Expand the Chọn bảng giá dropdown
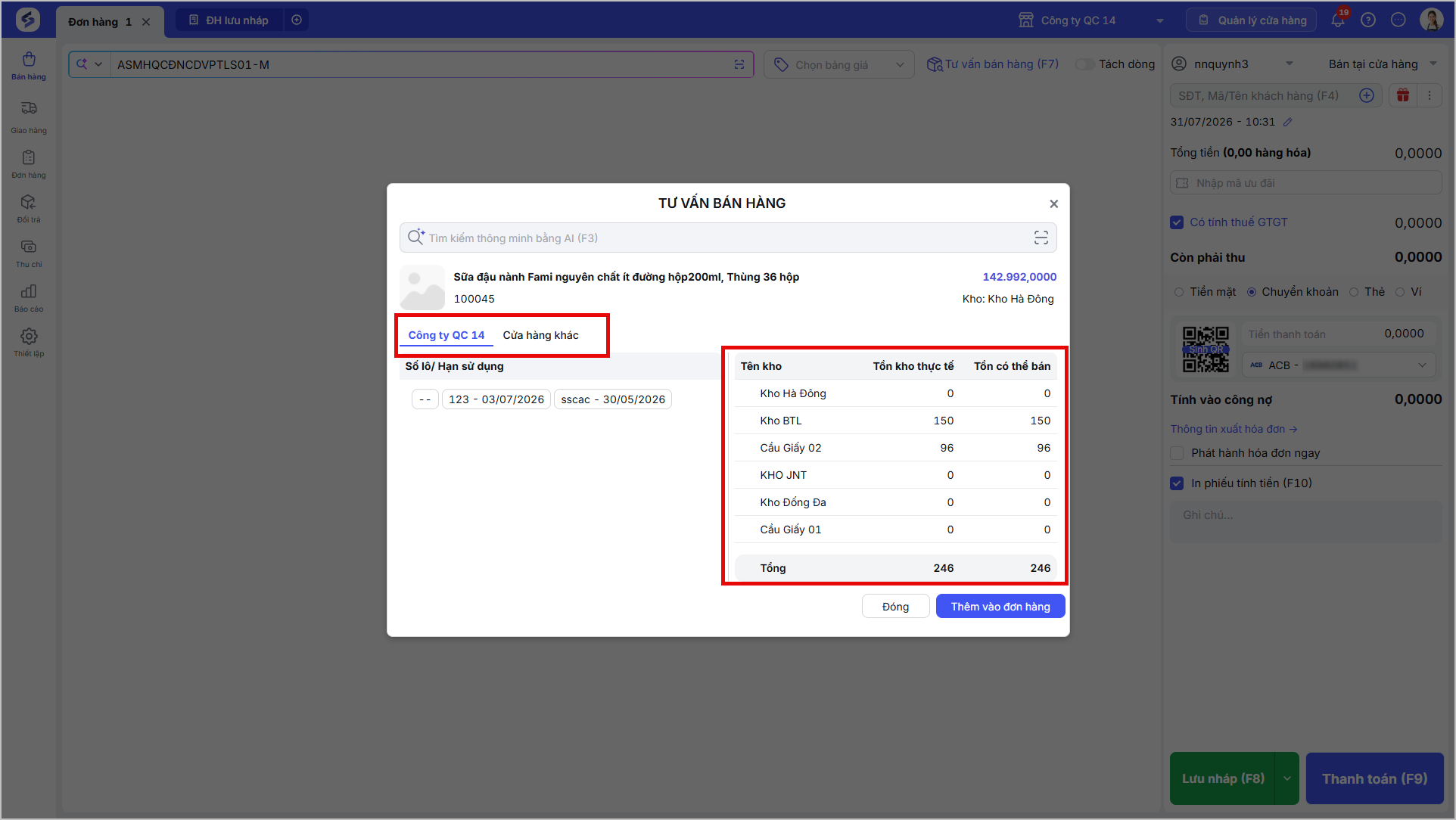 (x=839, y=65)
